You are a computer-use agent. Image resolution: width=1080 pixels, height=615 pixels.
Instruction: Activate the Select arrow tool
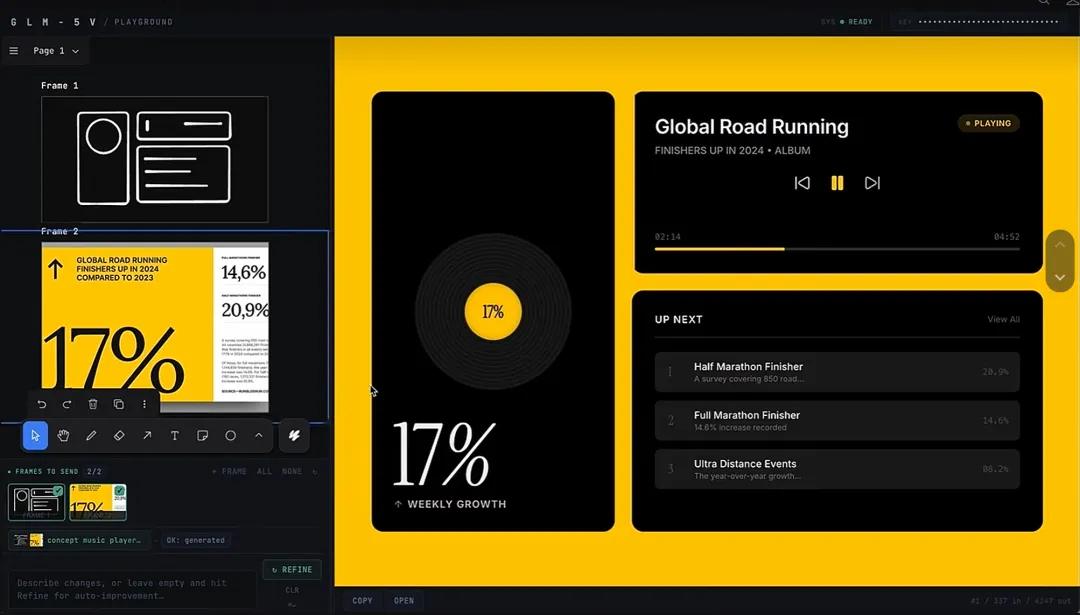35,435
